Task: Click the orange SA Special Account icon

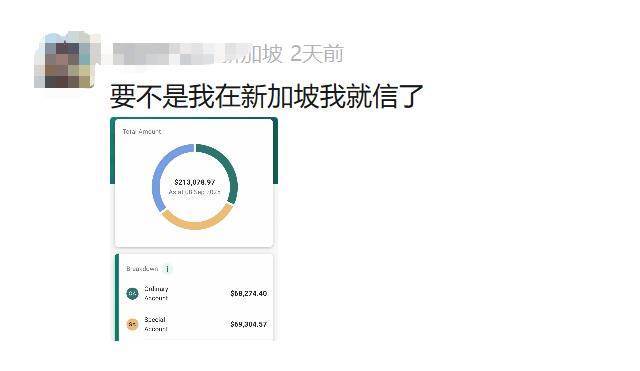Action: coord(132,324)
